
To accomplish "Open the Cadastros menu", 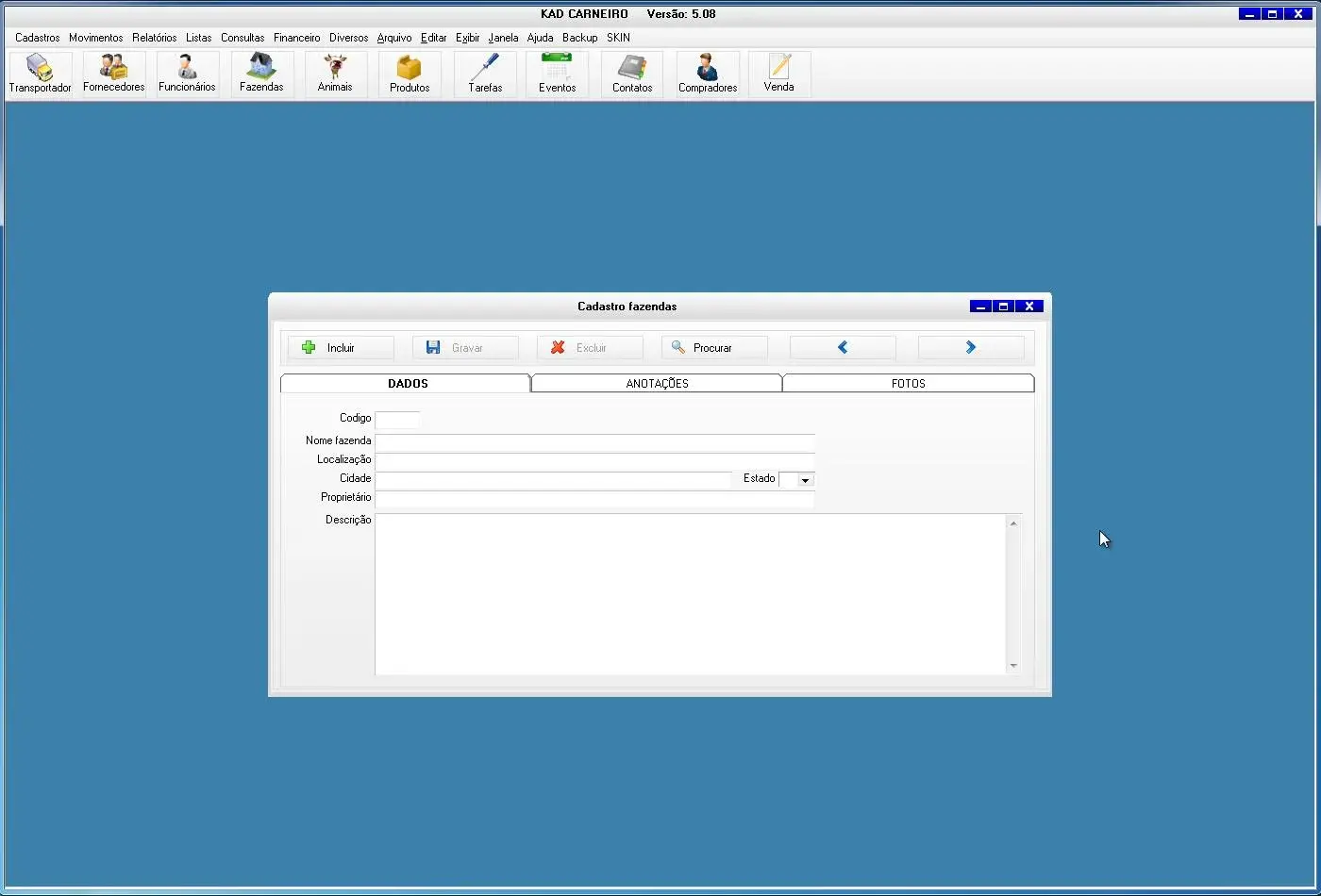I will click(37, 38).
